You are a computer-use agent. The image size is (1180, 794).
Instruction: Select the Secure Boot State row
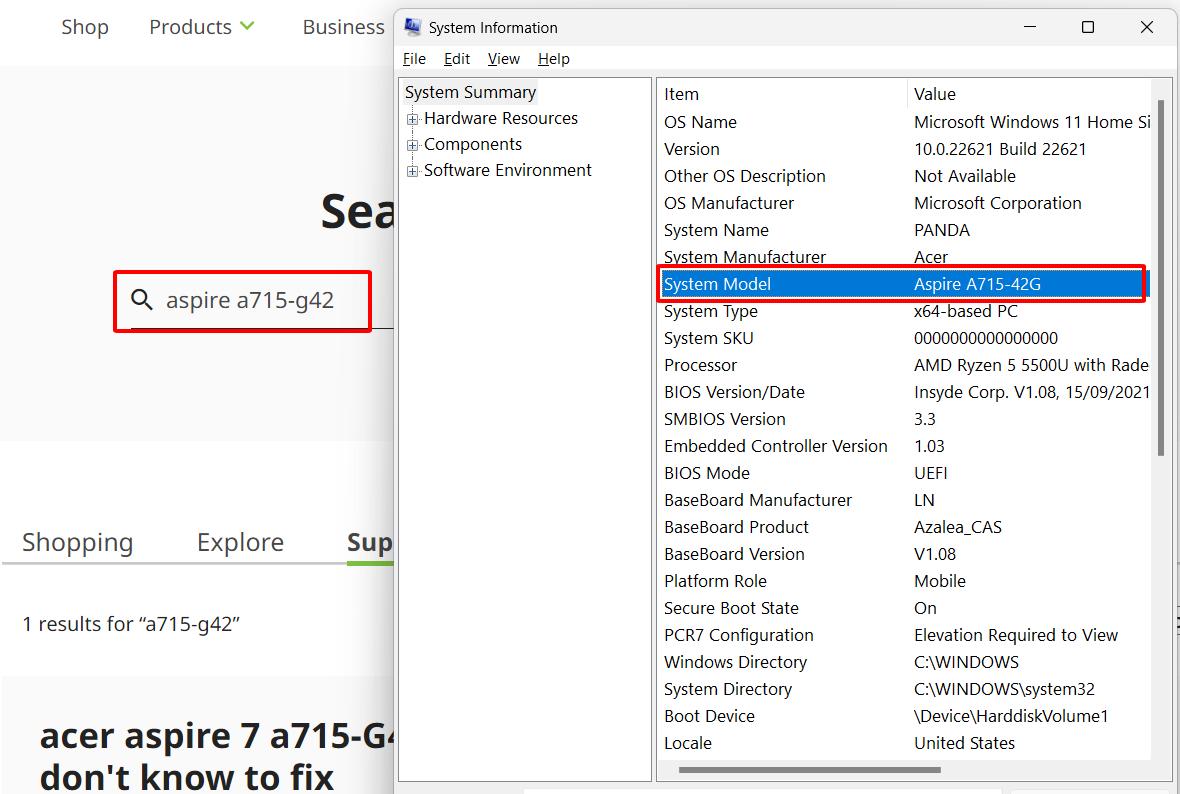(x=905, y=608)
